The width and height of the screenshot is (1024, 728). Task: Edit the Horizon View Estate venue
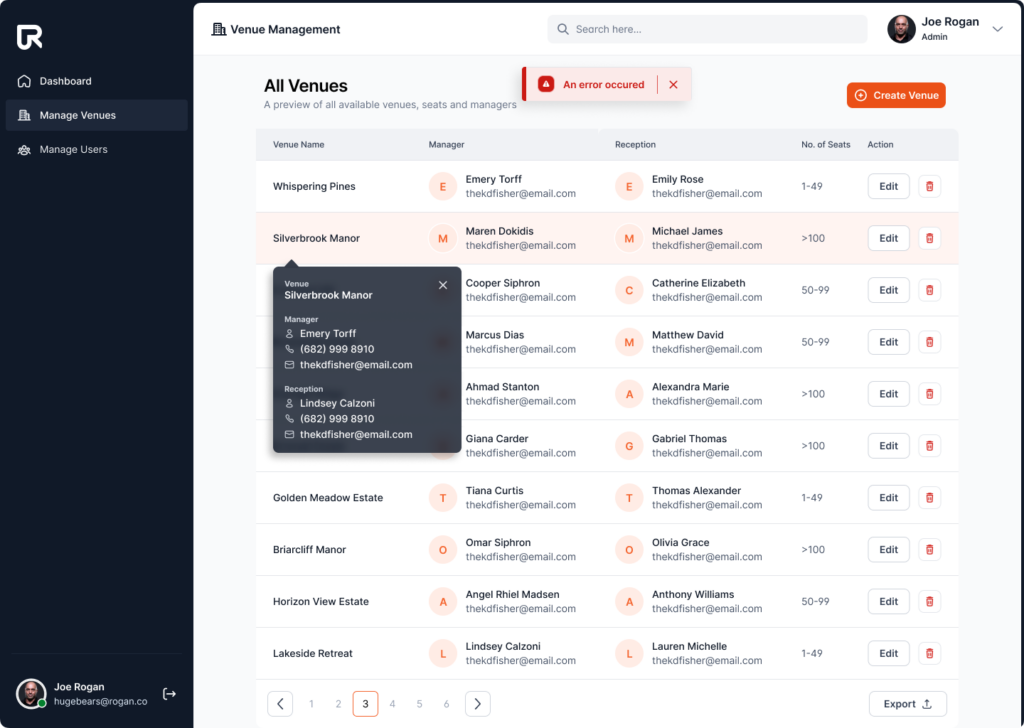pyautogui.click(x=888, y=601)
